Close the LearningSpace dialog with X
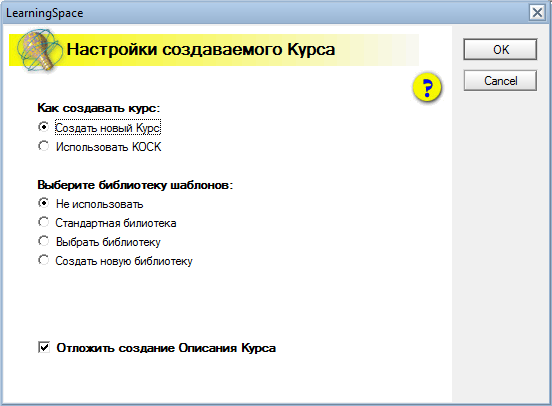This screenshot has height=406, width=552. (537, 13)
